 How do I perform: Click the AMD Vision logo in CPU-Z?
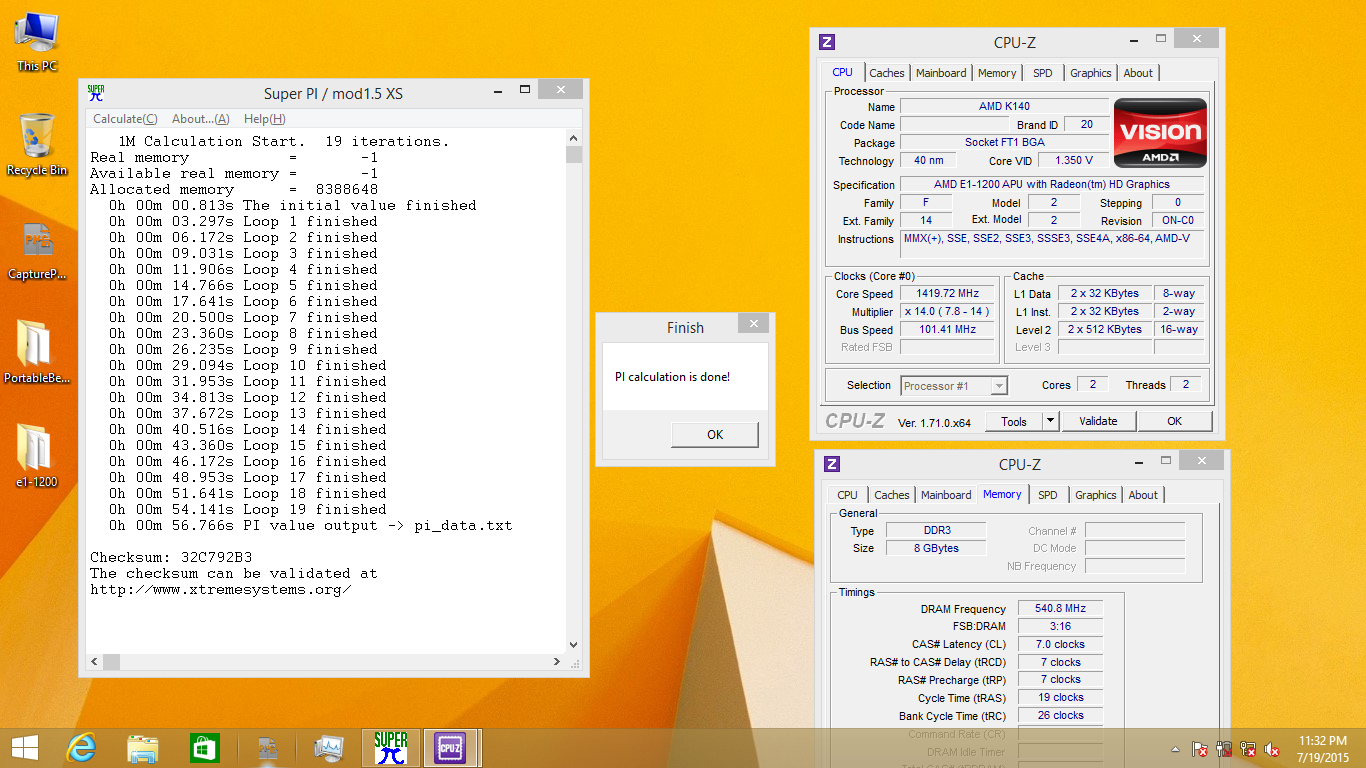tap(1160, 132)
